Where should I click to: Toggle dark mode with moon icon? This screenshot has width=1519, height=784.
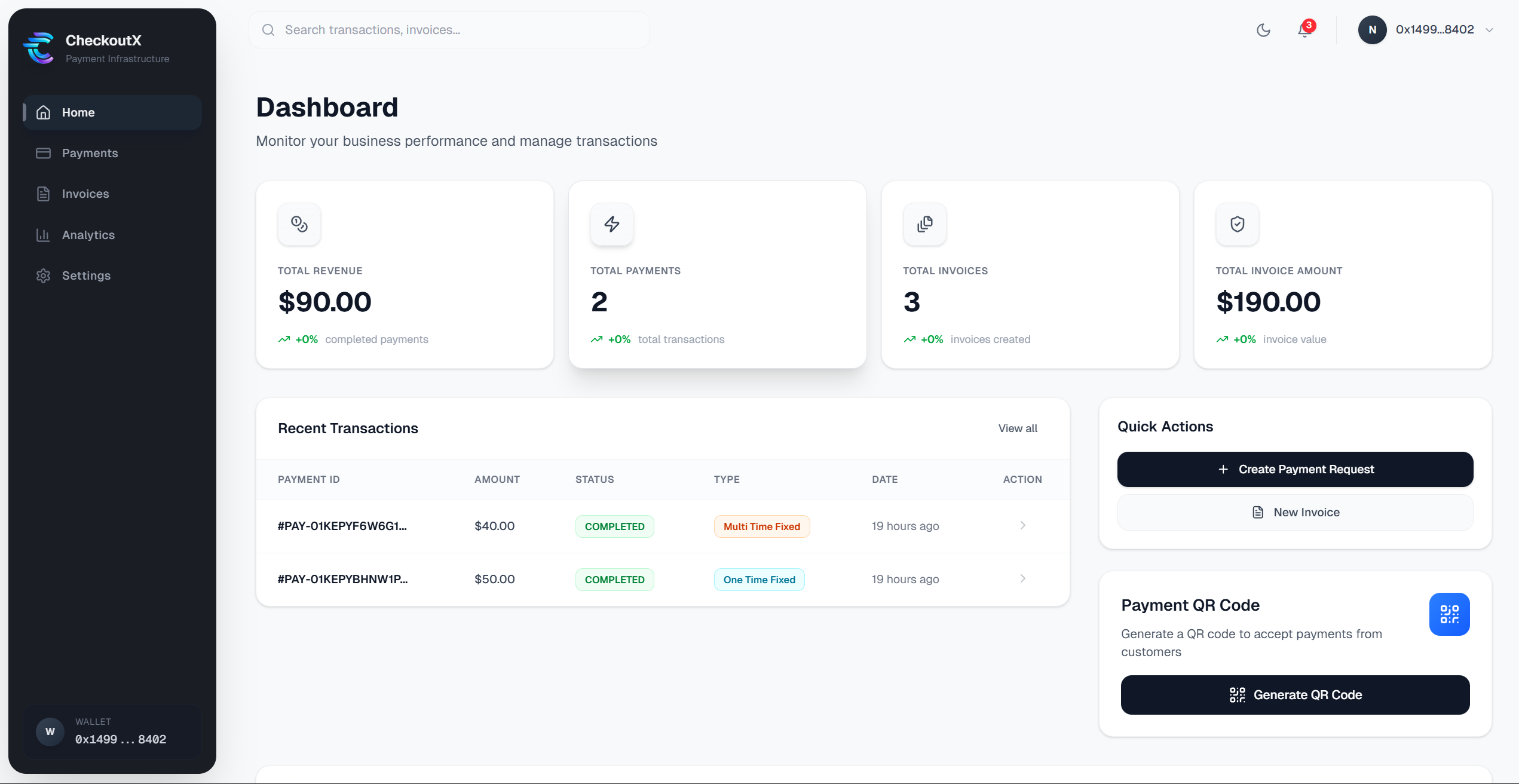click(x=1263, y=30)
